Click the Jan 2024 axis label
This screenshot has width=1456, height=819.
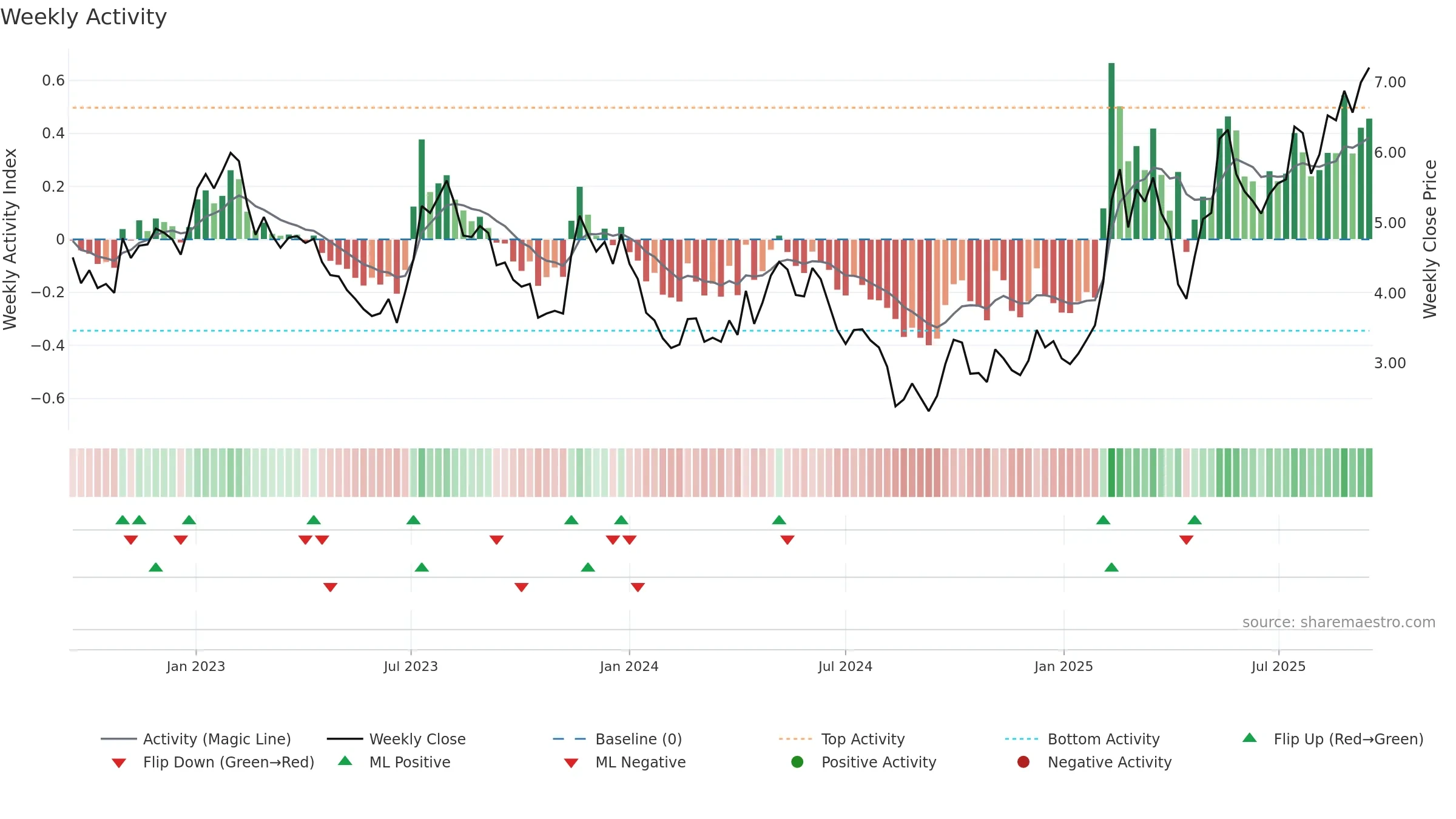pyautogui.click(x=629, y=666)
